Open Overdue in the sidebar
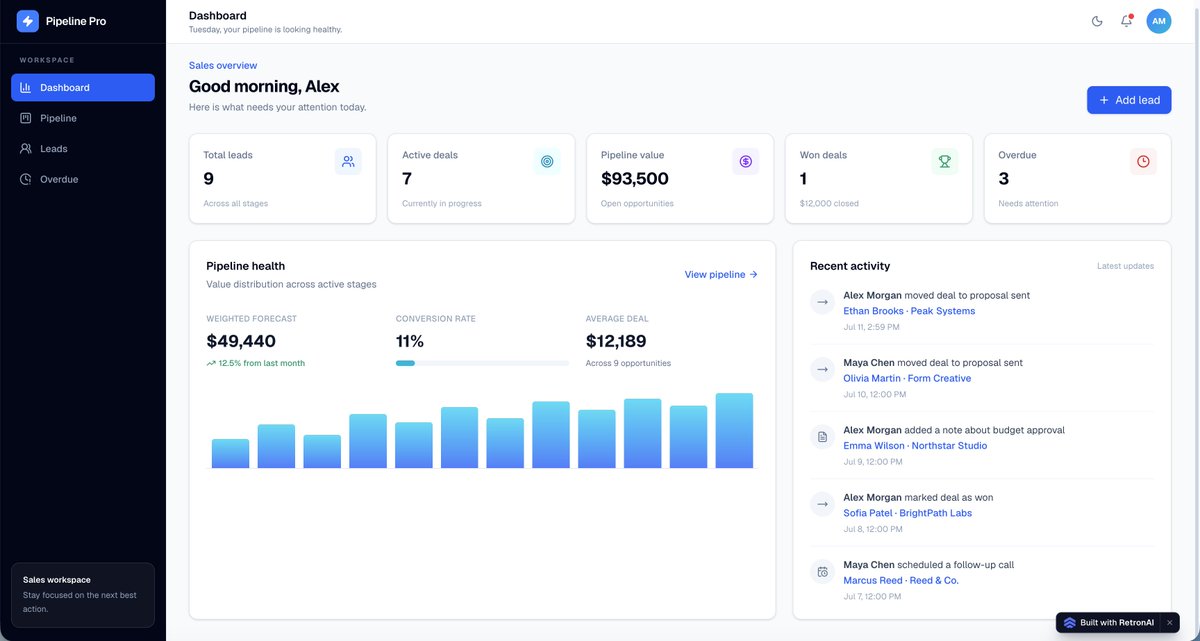The width and height of the screenshot is (1200, 641). [83, 179]
